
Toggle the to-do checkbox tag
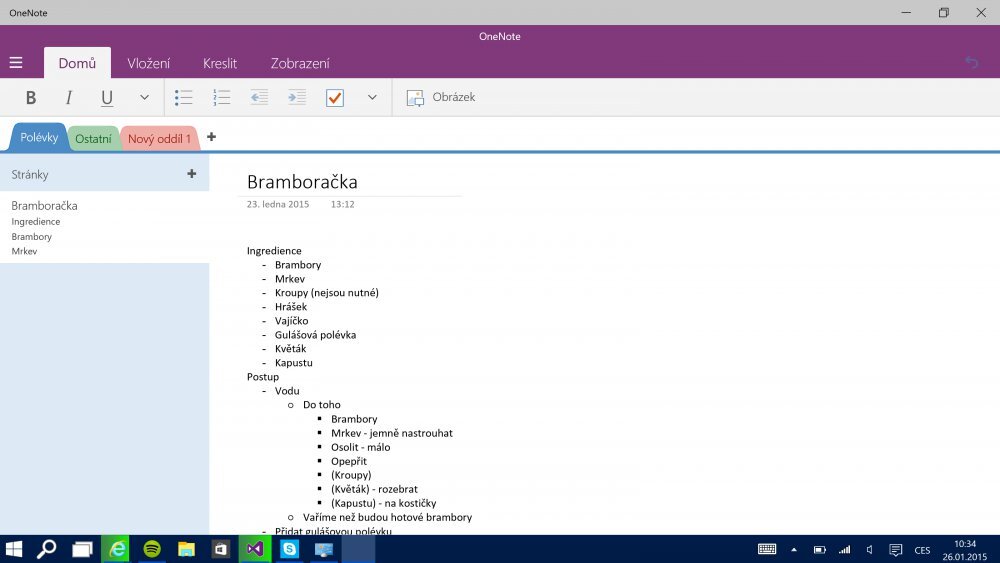pos(335,98)
